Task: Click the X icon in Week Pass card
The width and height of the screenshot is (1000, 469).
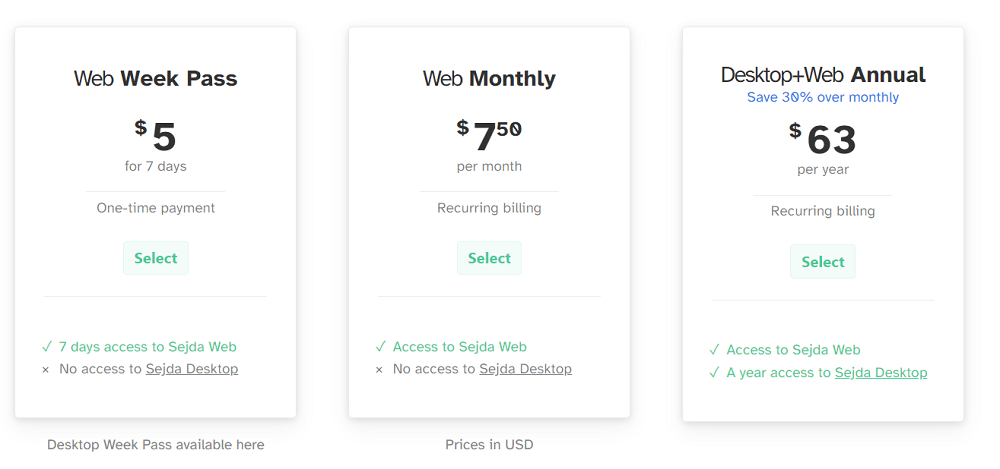Action: (x=46, y=370)
